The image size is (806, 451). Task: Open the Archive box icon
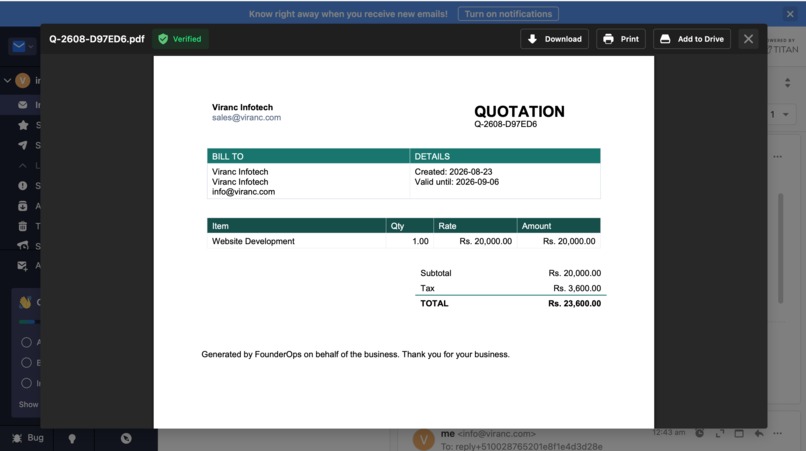coord(23,206)
